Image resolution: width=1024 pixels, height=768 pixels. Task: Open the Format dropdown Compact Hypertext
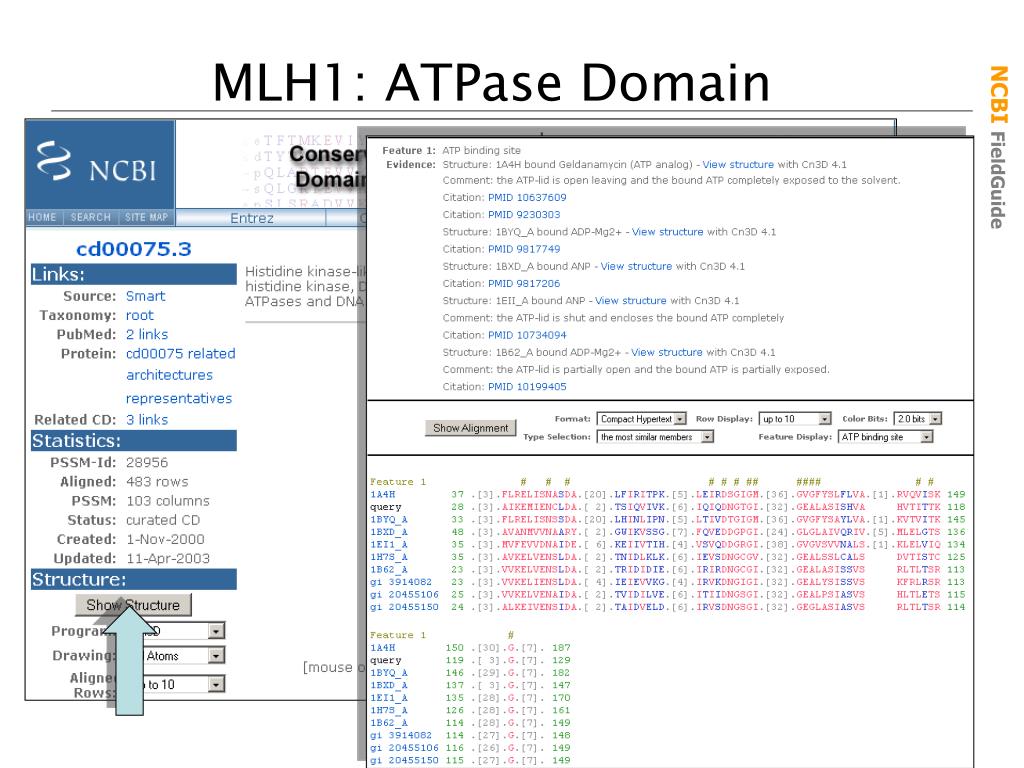click(x=641, y=419)
